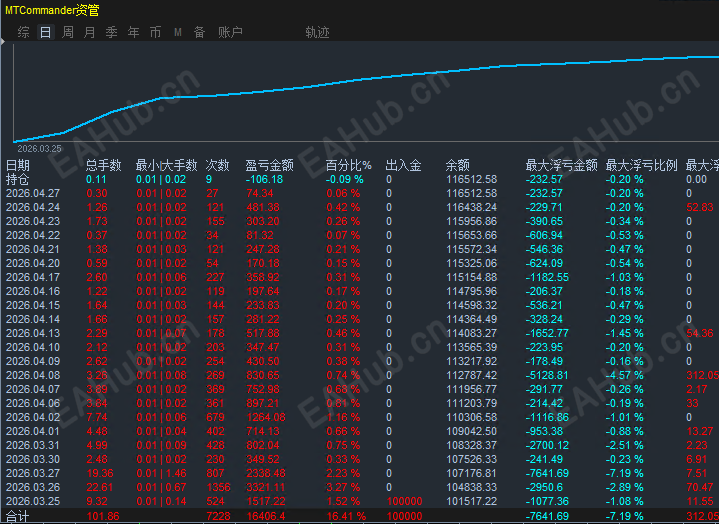Open the 备 notes tab
This screenshot has width=719, height=524.
click(199, 32)
